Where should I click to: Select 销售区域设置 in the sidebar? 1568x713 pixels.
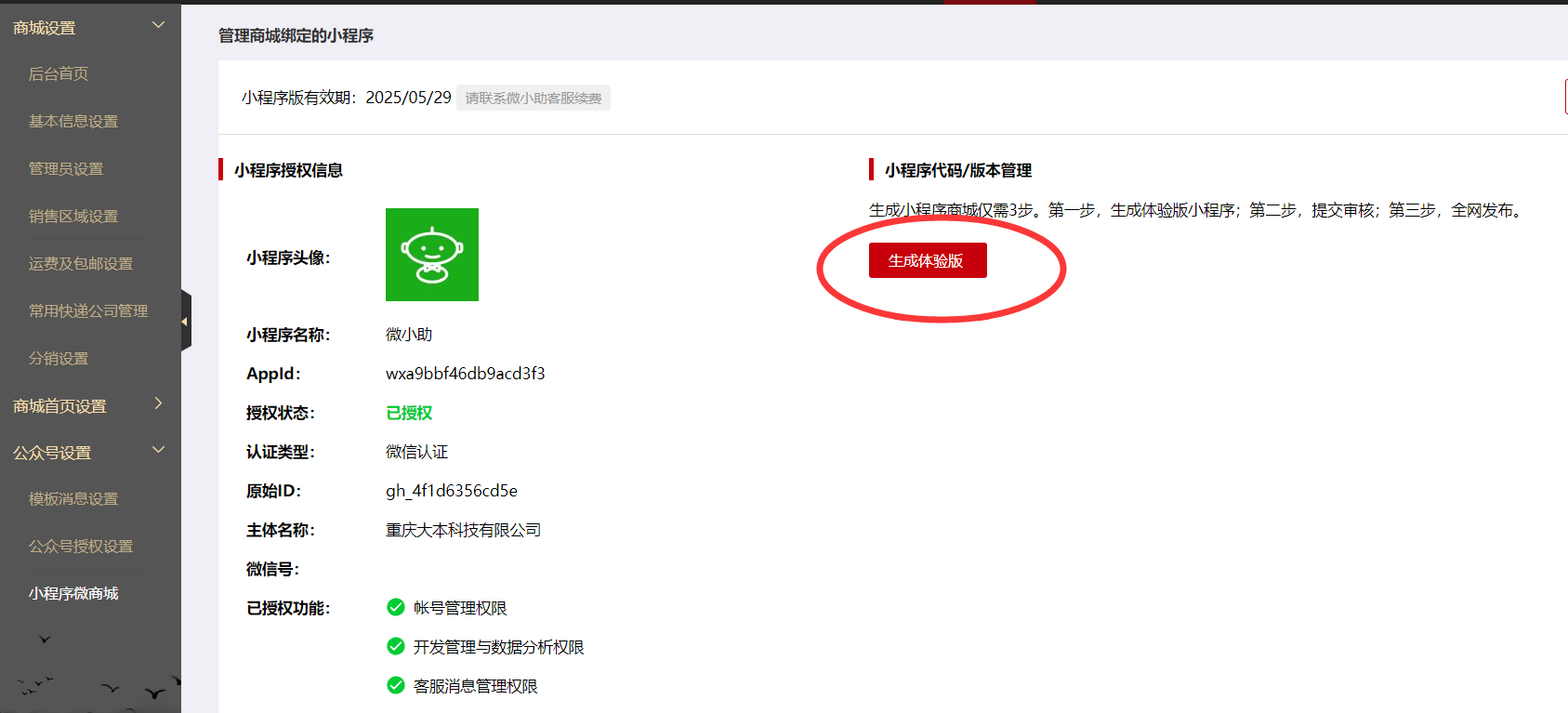(73, 217)
